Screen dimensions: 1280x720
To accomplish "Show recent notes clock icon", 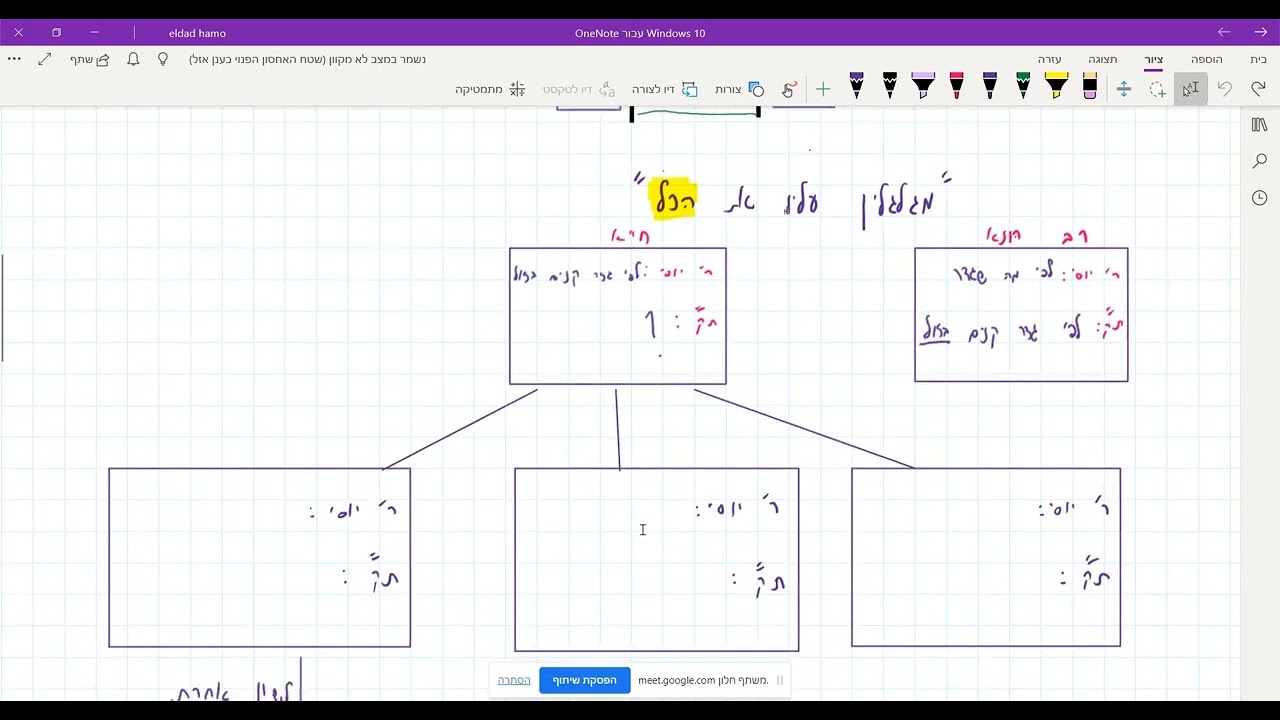I will pos(1260,198).
